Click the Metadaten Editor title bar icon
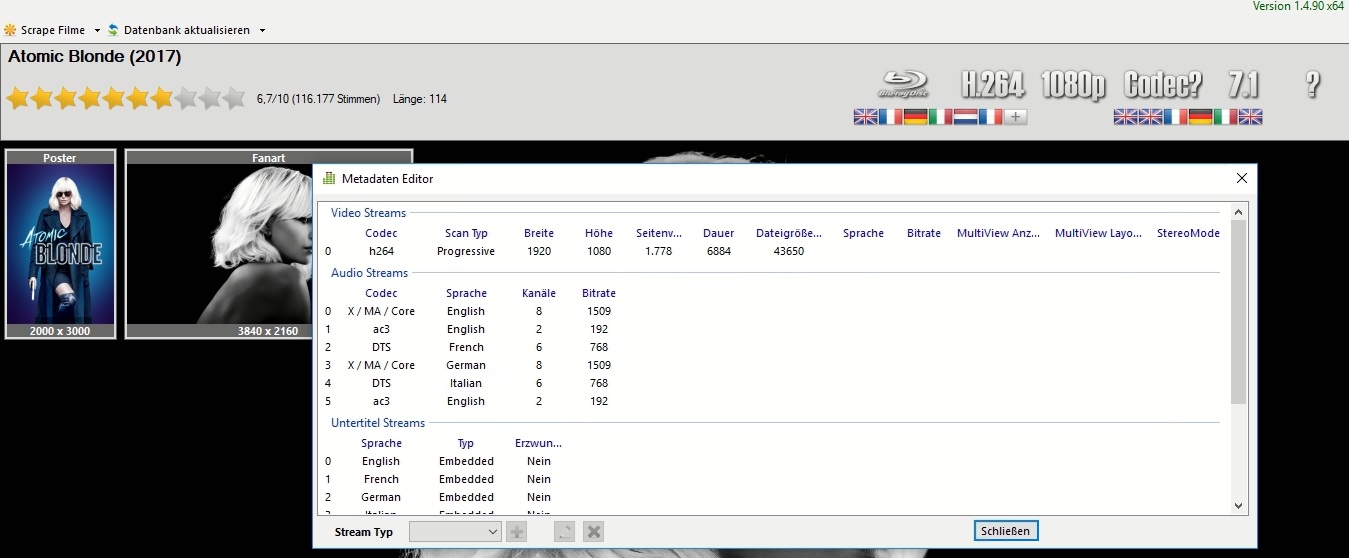1349x558 pixels. tap(329, 178)
